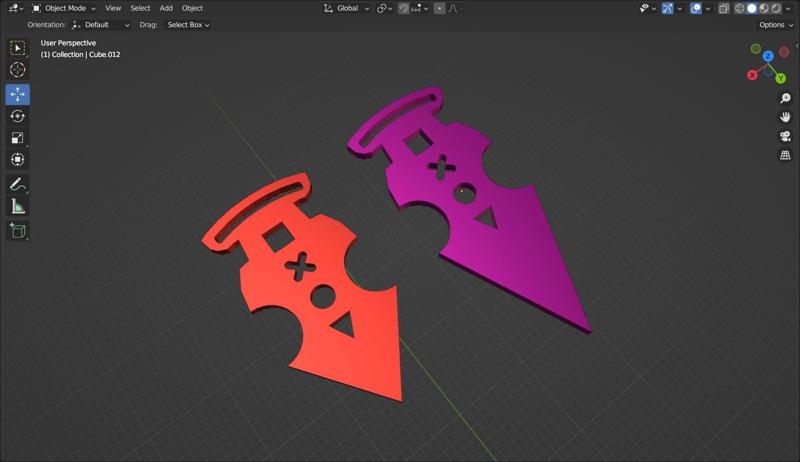
Task: Click the red X axis gizmo ball
Action: click(x=752, y=75)
